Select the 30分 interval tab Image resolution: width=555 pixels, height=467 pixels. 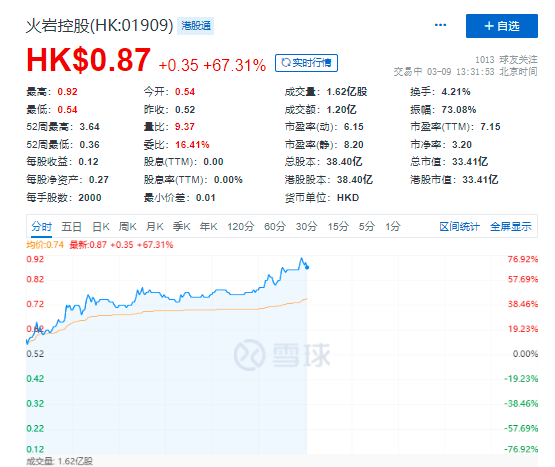tap(307, 227)
